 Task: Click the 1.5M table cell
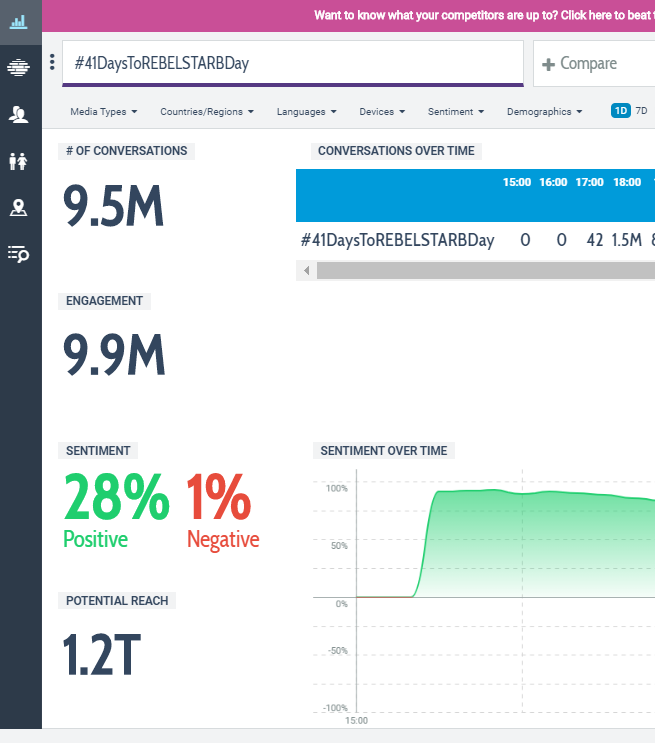point(627,240)
